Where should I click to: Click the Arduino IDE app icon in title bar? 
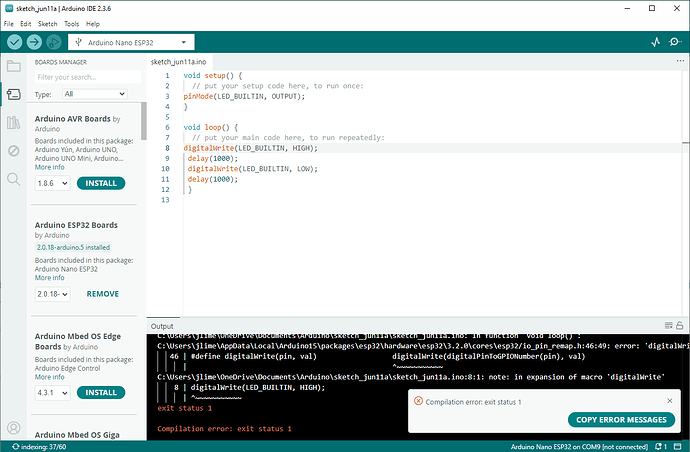coord(9,8)
